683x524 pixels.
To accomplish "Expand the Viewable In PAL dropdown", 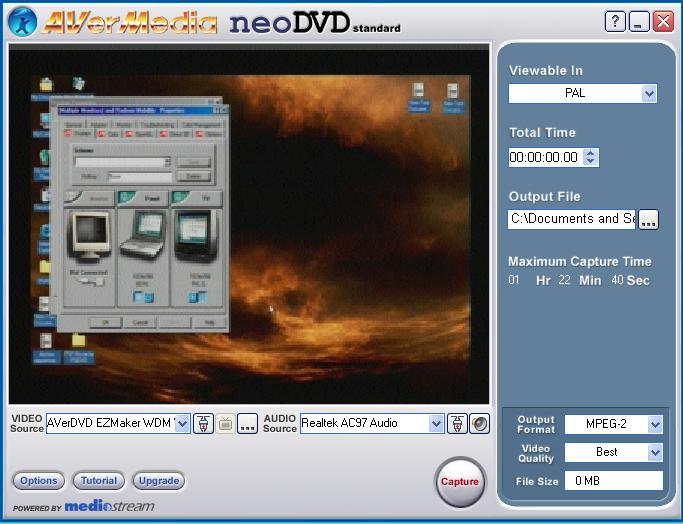I will click(x=649, y=93).
